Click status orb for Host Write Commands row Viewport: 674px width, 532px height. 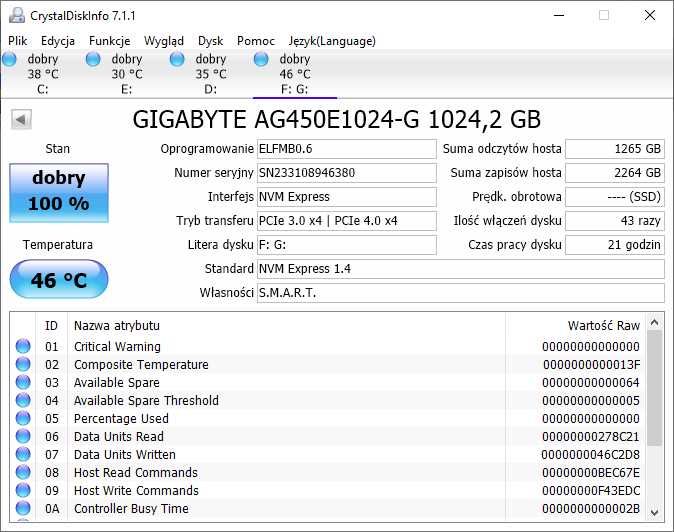pyautogui.click(x=23, y=490)
